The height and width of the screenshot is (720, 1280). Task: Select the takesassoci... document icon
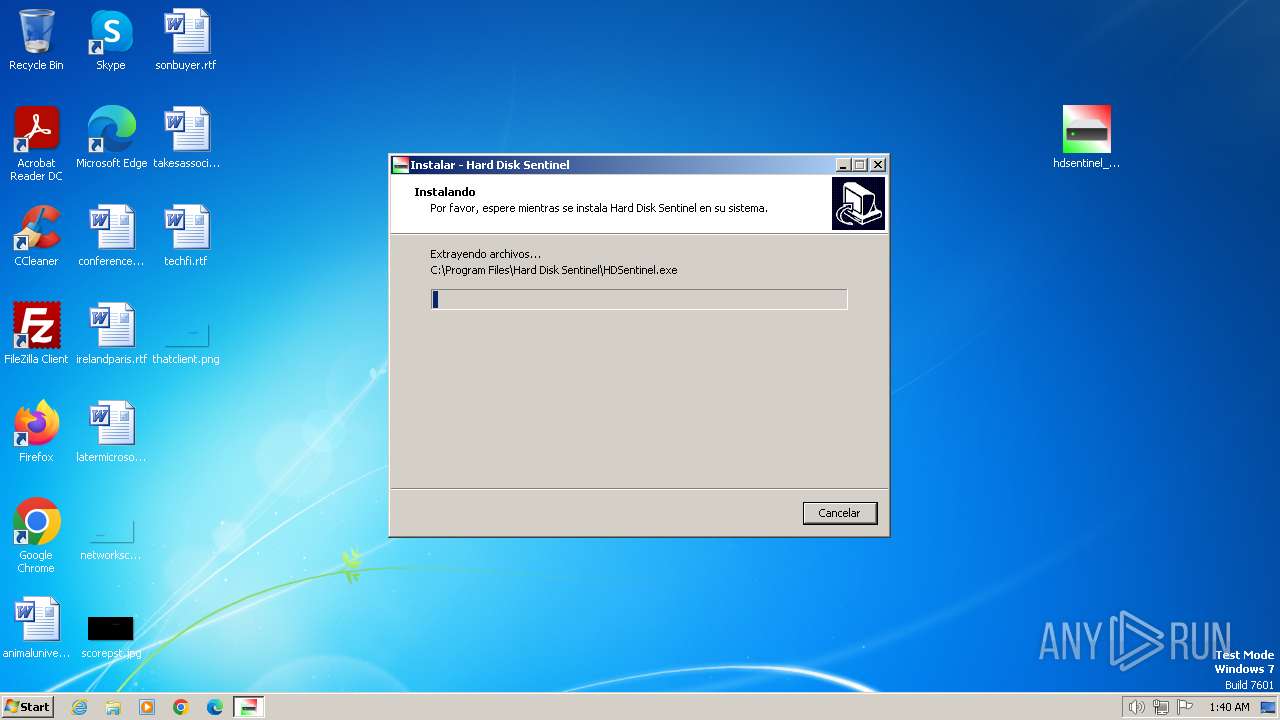point(186,138)
